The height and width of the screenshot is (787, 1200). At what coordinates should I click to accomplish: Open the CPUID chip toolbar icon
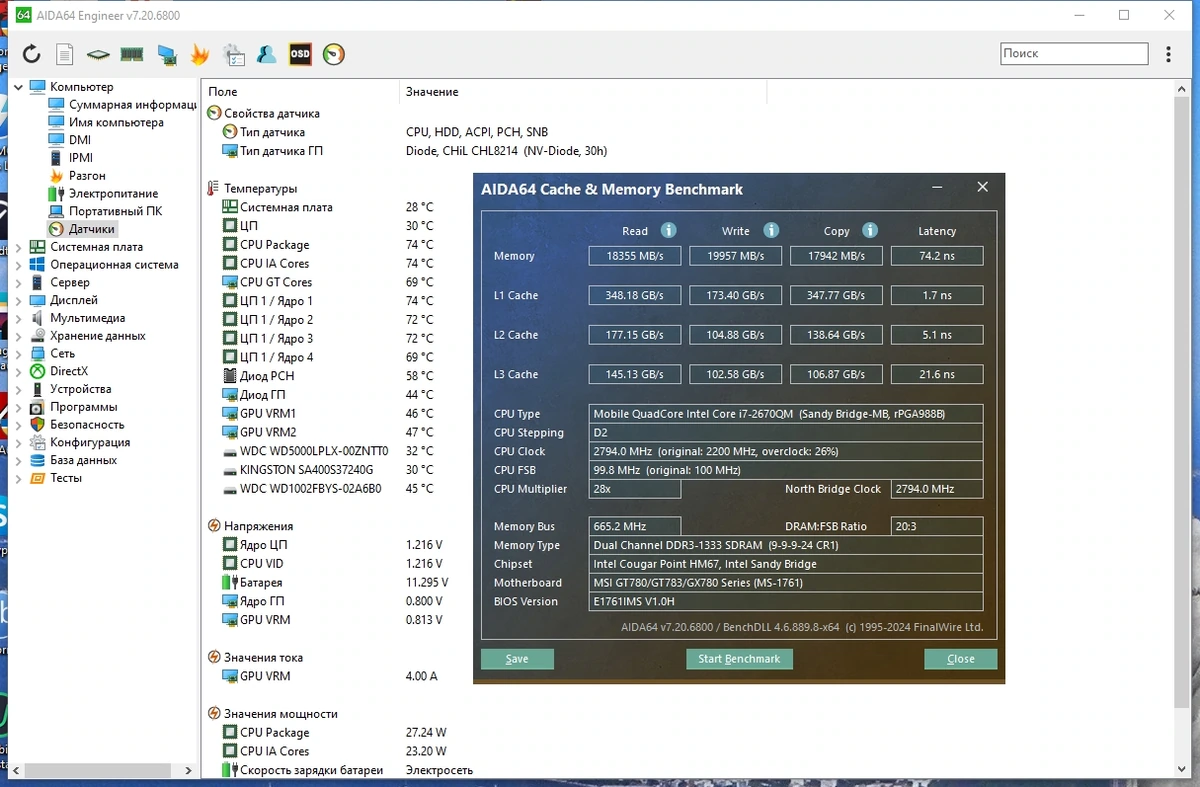click(x=98, y=54)
